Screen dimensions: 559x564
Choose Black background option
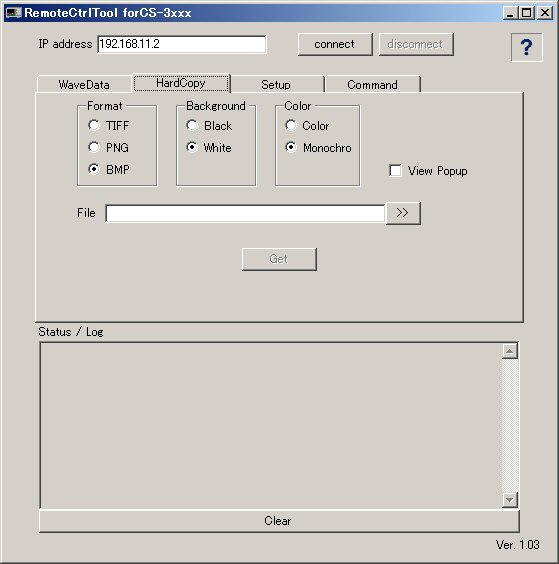(192, 125)
